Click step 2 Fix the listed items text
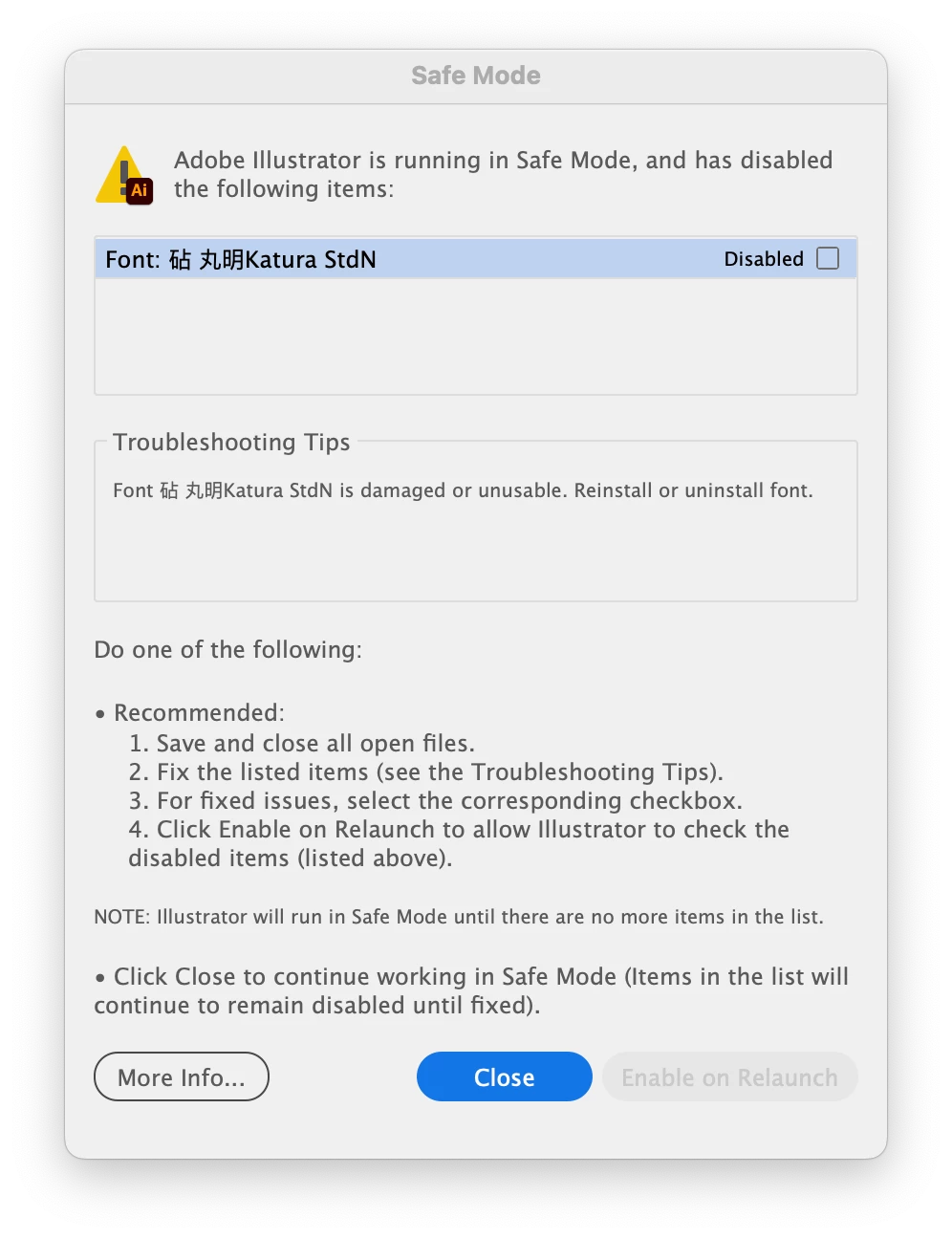This screenshot has height=1239, width=952. (x=426, y=772)
